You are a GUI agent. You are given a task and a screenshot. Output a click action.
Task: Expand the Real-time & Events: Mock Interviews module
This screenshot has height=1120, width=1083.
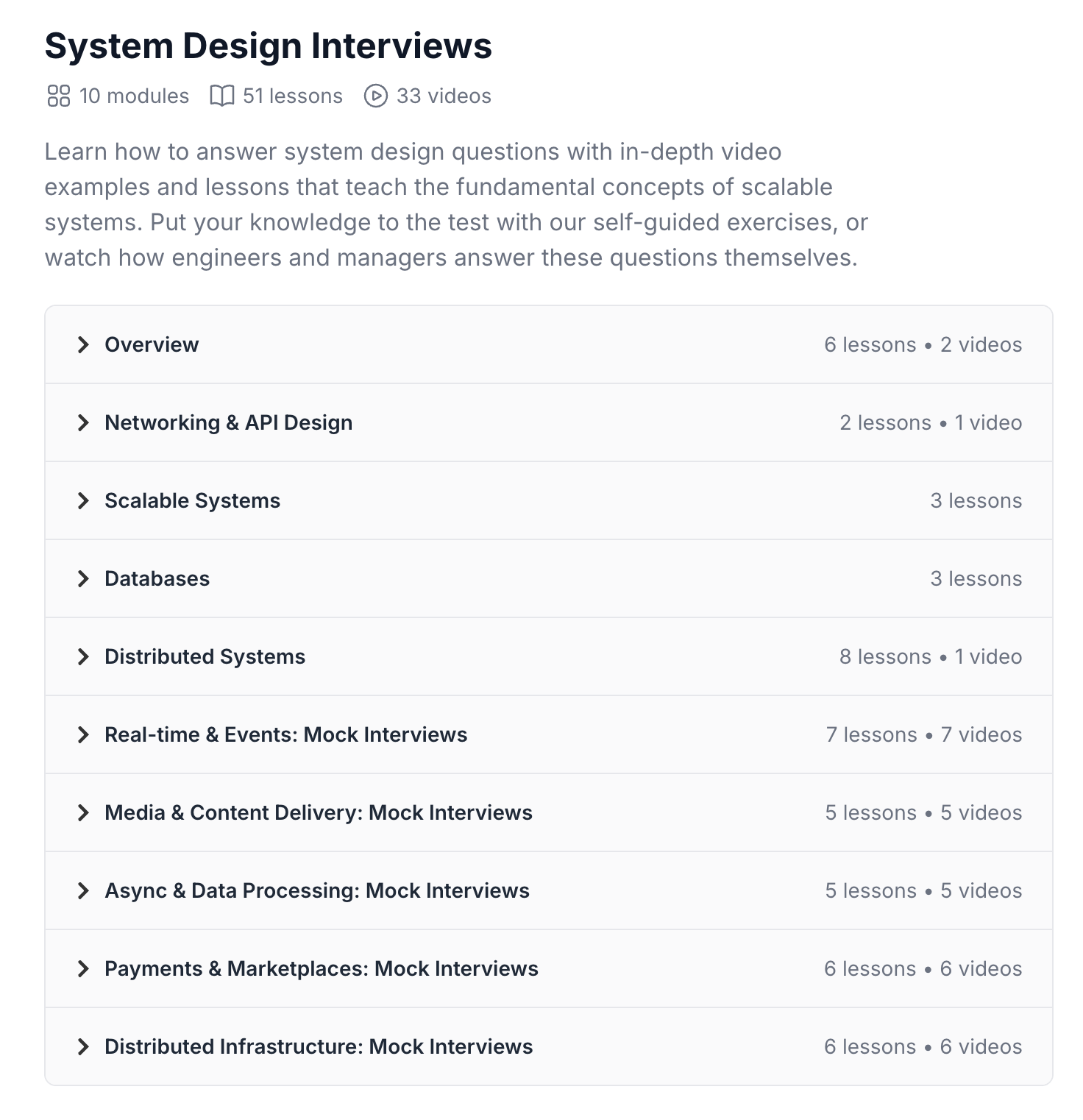coord(286,734)
